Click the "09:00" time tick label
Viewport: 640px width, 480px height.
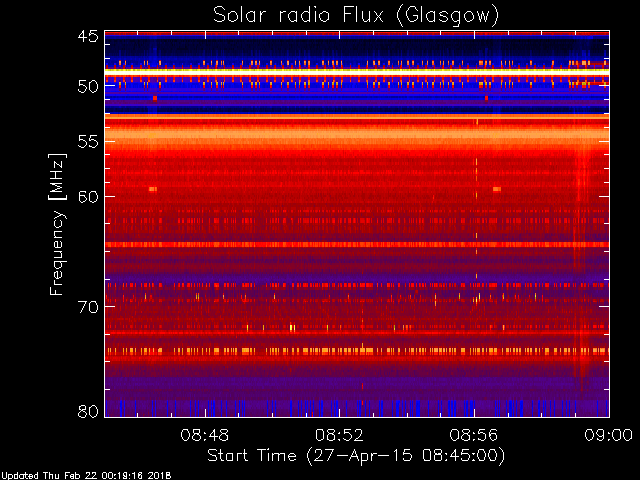click(608, 435)
